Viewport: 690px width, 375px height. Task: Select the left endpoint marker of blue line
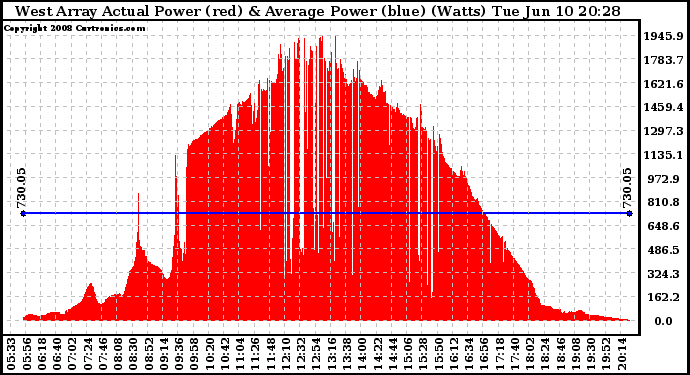tap(23, 213)
